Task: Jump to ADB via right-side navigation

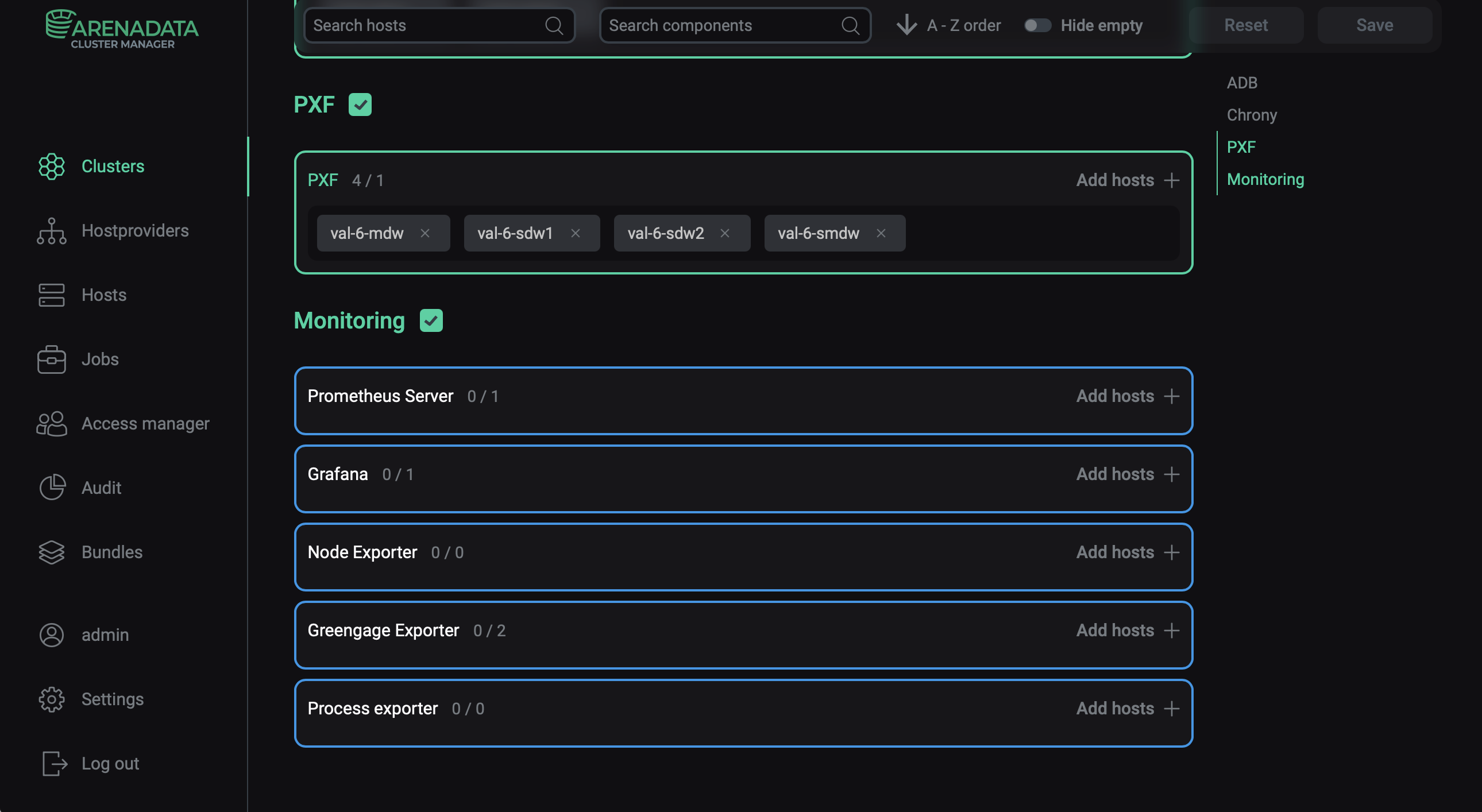Action: click(x=1242, y=82)
